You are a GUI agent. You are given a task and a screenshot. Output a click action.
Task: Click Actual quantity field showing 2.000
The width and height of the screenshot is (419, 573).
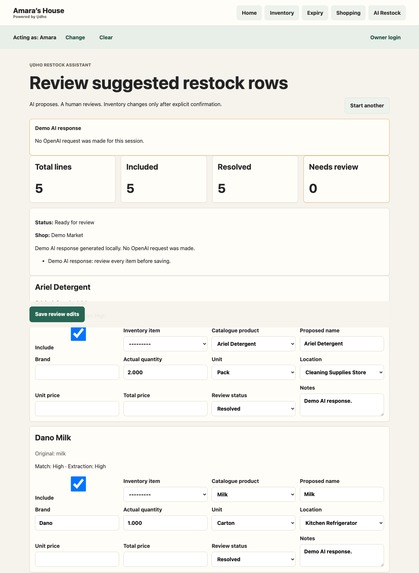coord(165,372)
